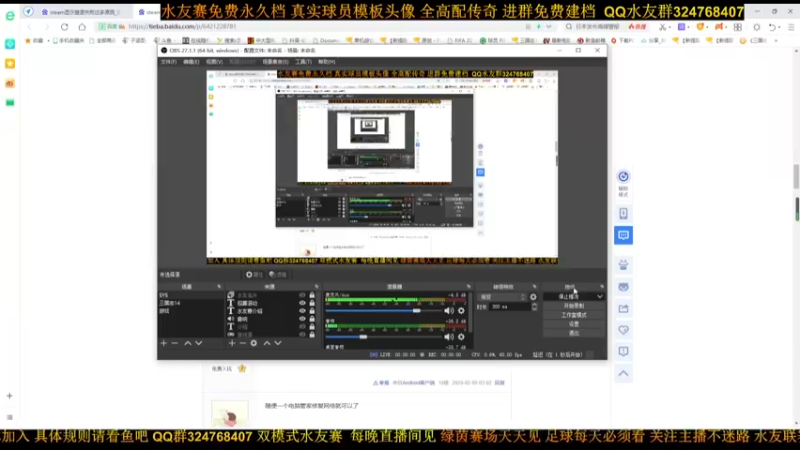Move the selected source up

tap(267, 343)
